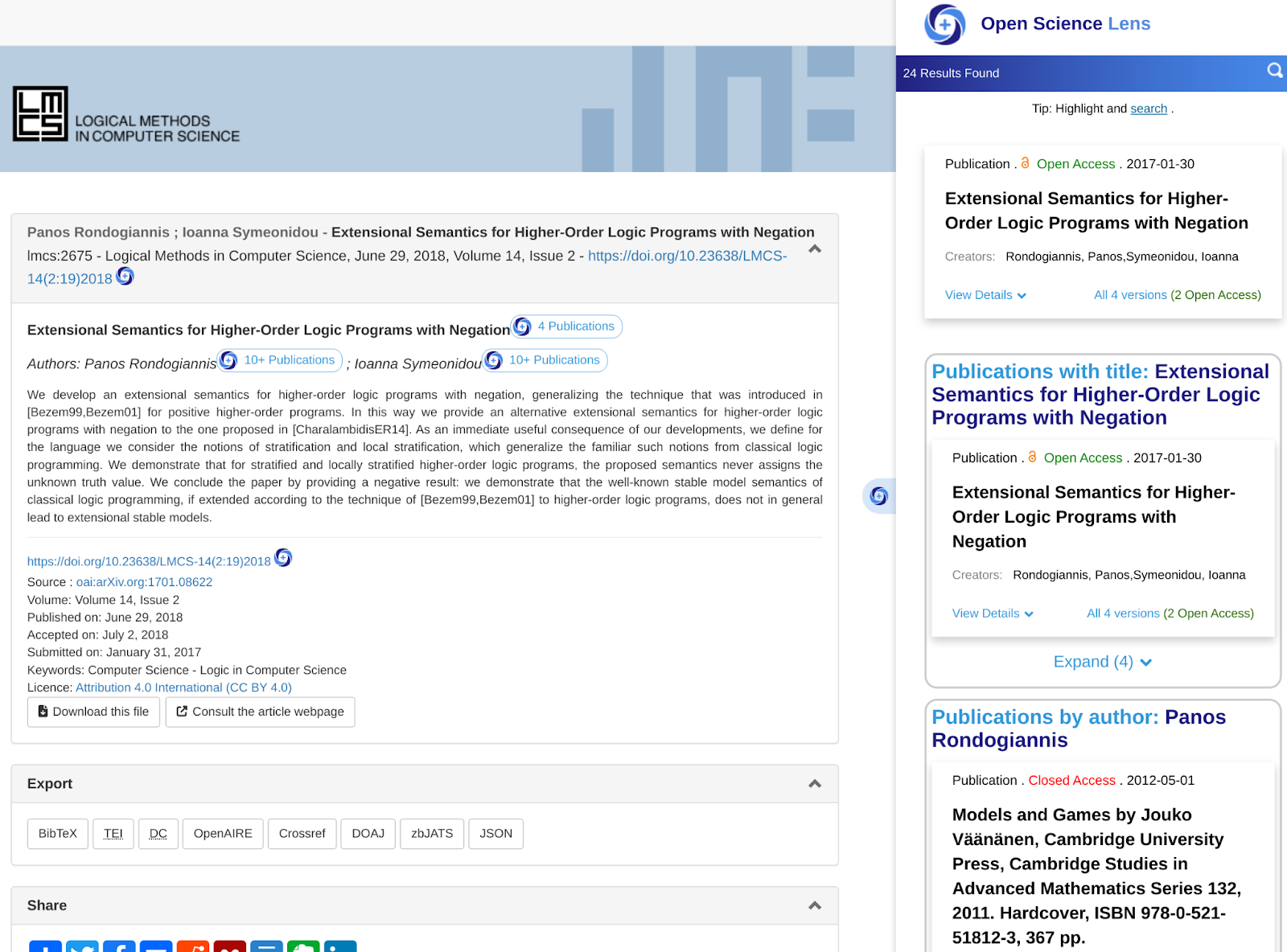Click the Open Science Lens logo icon

(x=944, y=24)
